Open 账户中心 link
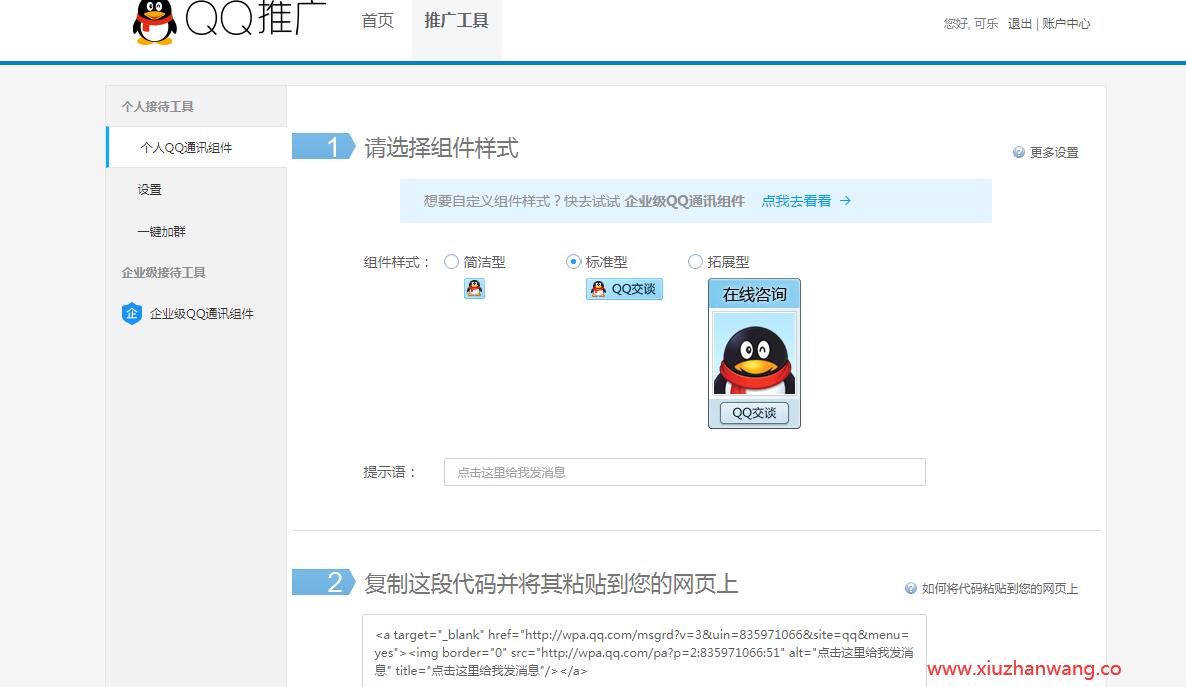This screenshot has width=1186, height=687. 1066,23
